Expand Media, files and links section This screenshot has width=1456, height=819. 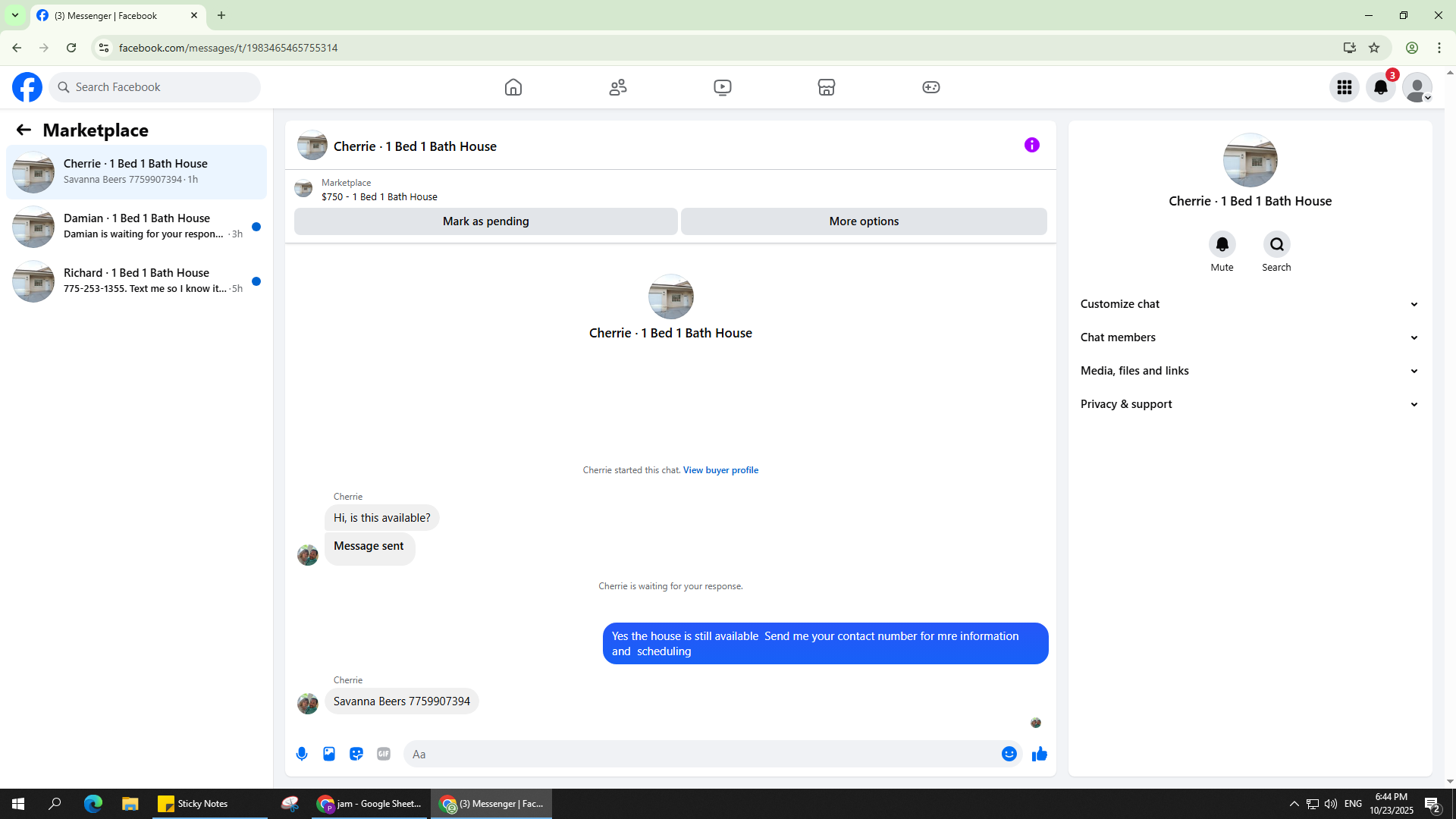[1249, 371]
